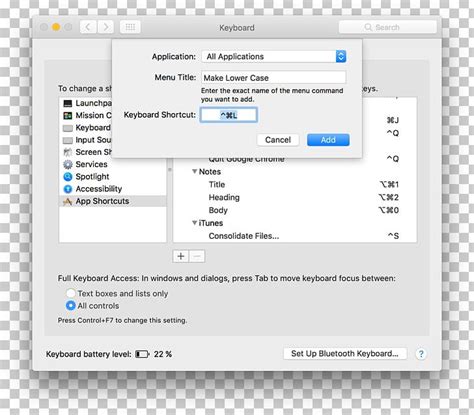
Task: Click the Services gear icon
Action: pyautogui.click(x=68, y=164)
